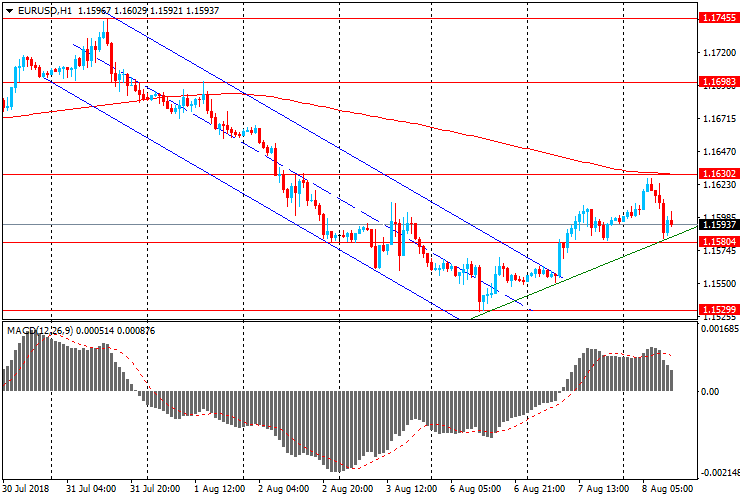Select the 1.16715 price axis value
Viewport: 740px width, 500px height.
(x=719, y=119)
